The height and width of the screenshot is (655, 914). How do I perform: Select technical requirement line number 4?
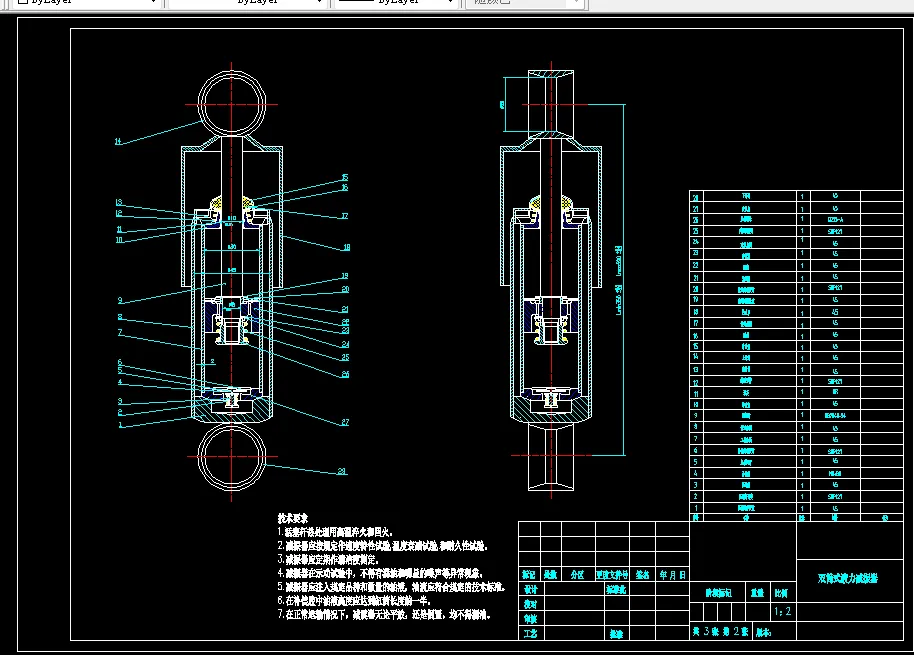380,573
